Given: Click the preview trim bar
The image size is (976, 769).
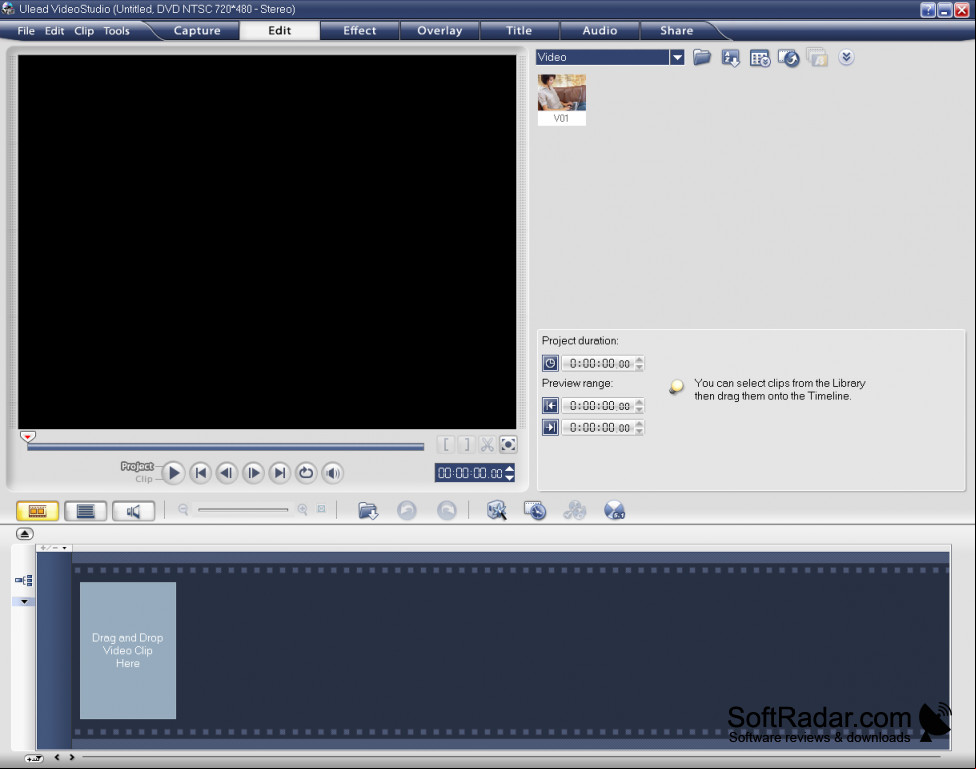Looking at the screenshot, I should coord(225,446).
